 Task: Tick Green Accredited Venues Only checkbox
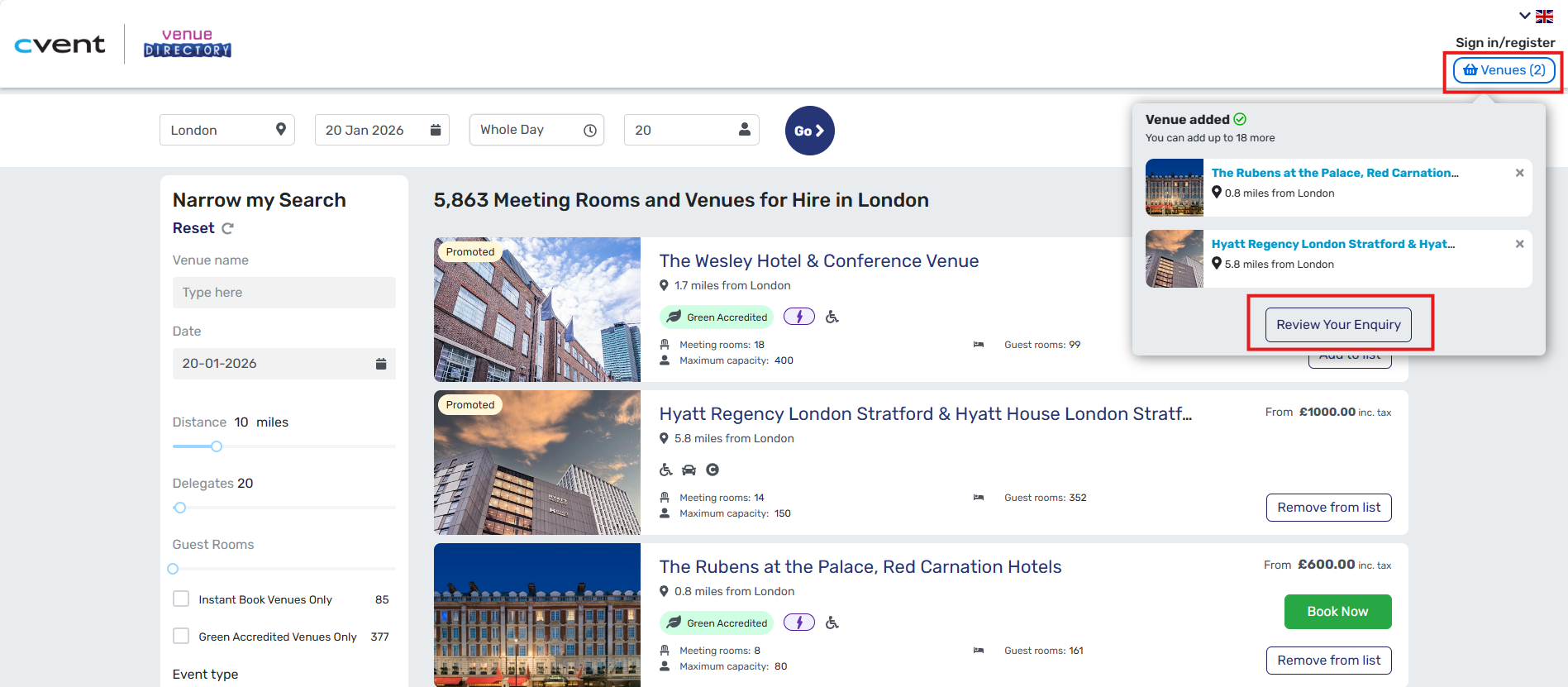(x=181, y=636)
